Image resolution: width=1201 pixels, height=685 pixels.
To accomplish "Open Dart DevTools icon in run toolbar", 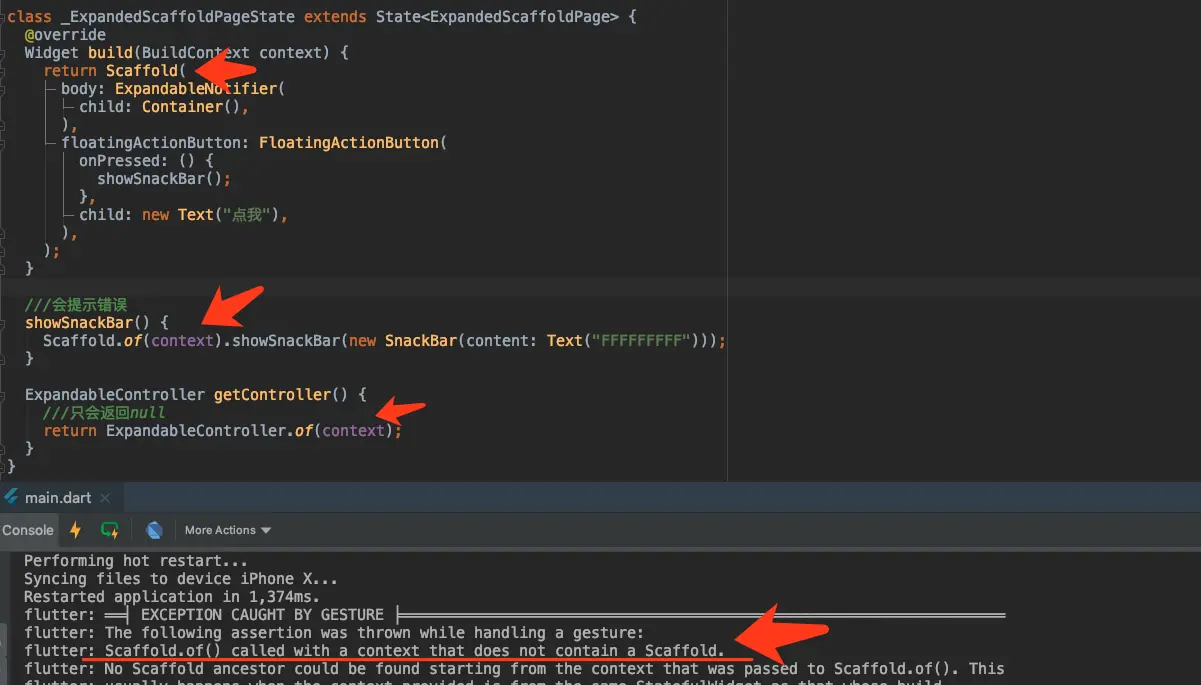I will [154, 530].
